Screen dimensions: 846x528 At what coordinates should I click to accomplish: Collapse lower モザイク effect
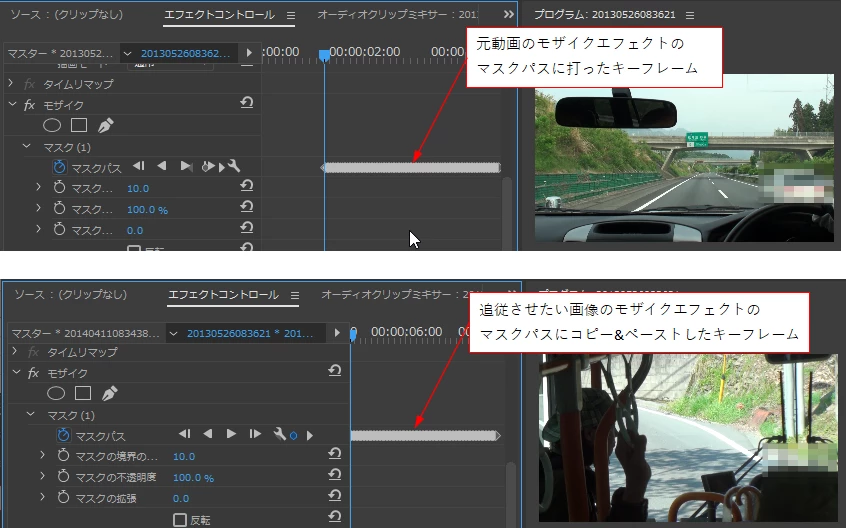17,372
